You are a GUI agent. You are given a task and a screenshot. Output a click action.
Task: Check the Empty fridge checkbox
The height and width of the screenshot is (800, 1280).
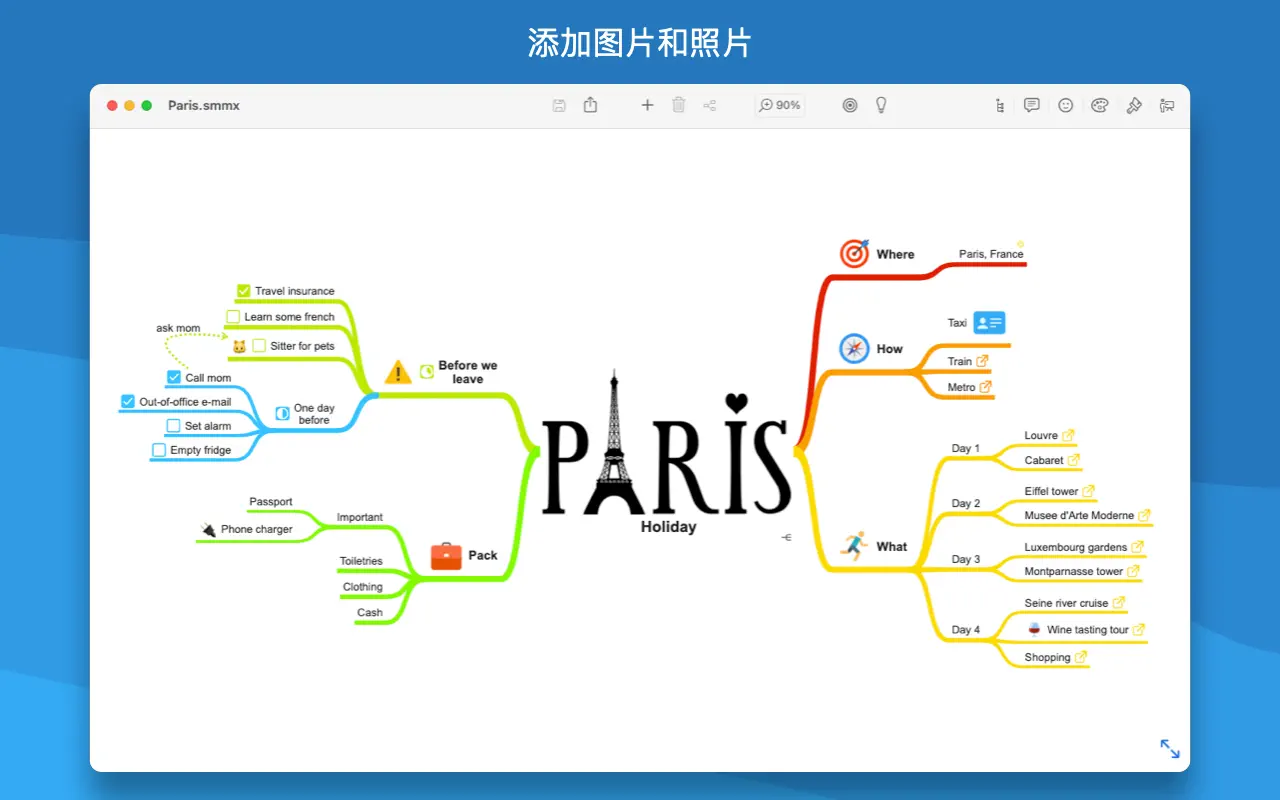[159, 450]
